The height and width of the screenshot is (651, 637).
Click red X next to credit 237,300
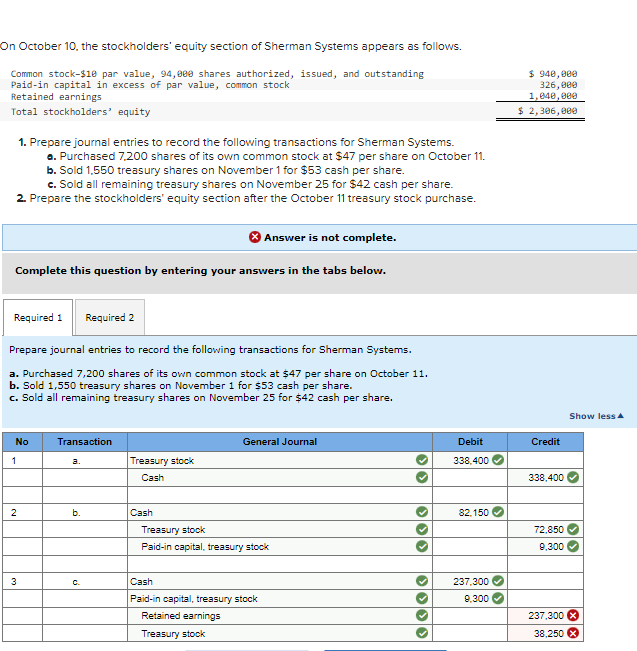(573, 615)
